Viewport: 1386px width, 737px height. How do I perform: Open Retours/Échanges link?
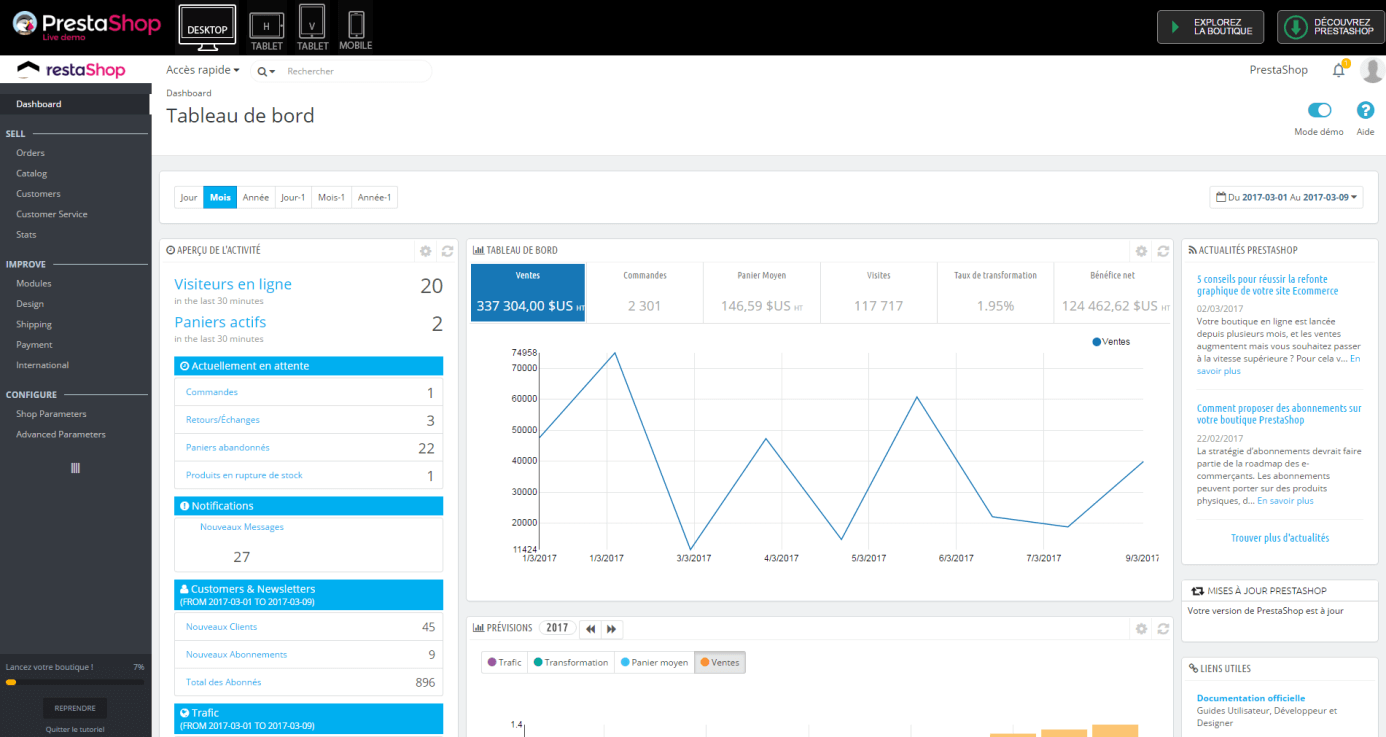pyautogui.click(x=223, y=420)
